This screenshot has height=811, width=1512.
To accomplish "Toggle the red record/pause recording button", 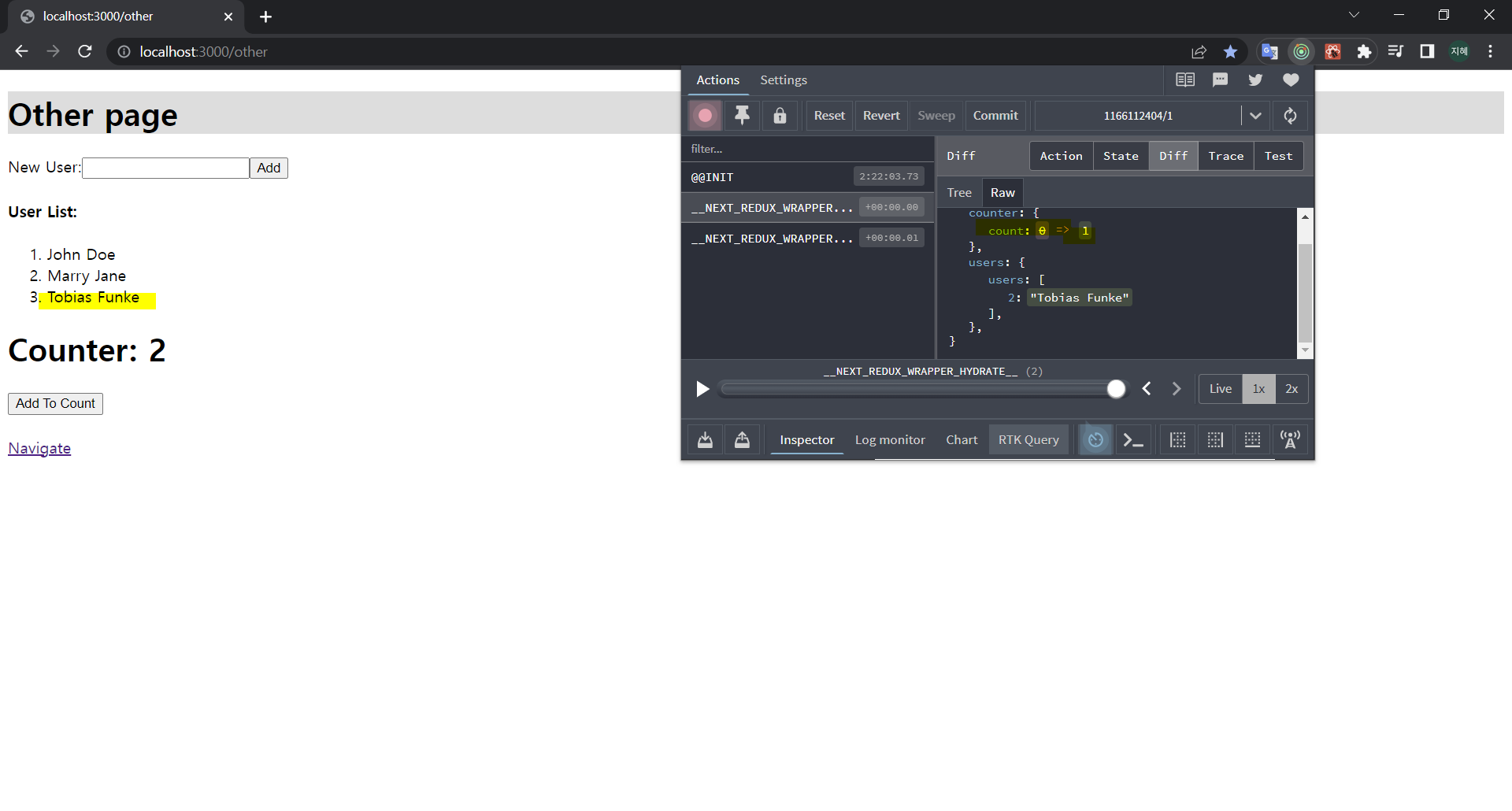I will 705,116.
